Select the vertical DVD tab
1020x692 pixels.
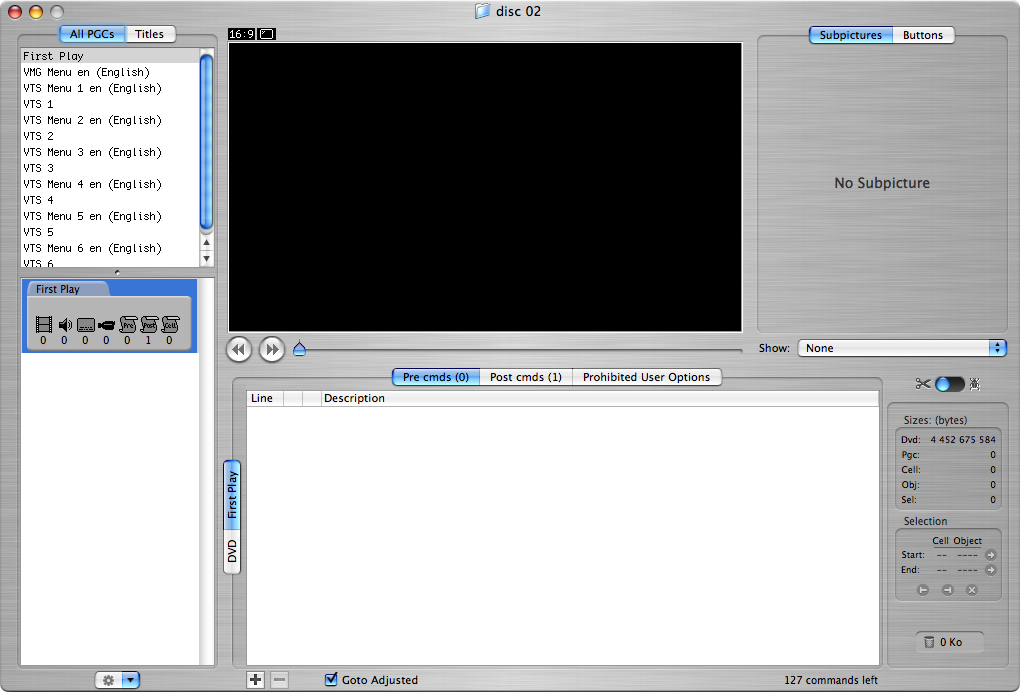232,552
